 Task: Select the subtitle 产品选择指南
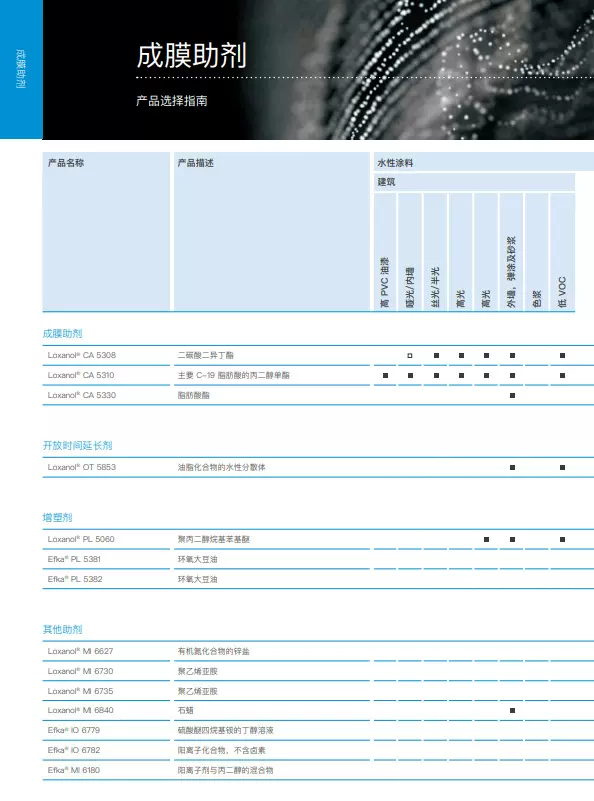click(x=172, y=101)
